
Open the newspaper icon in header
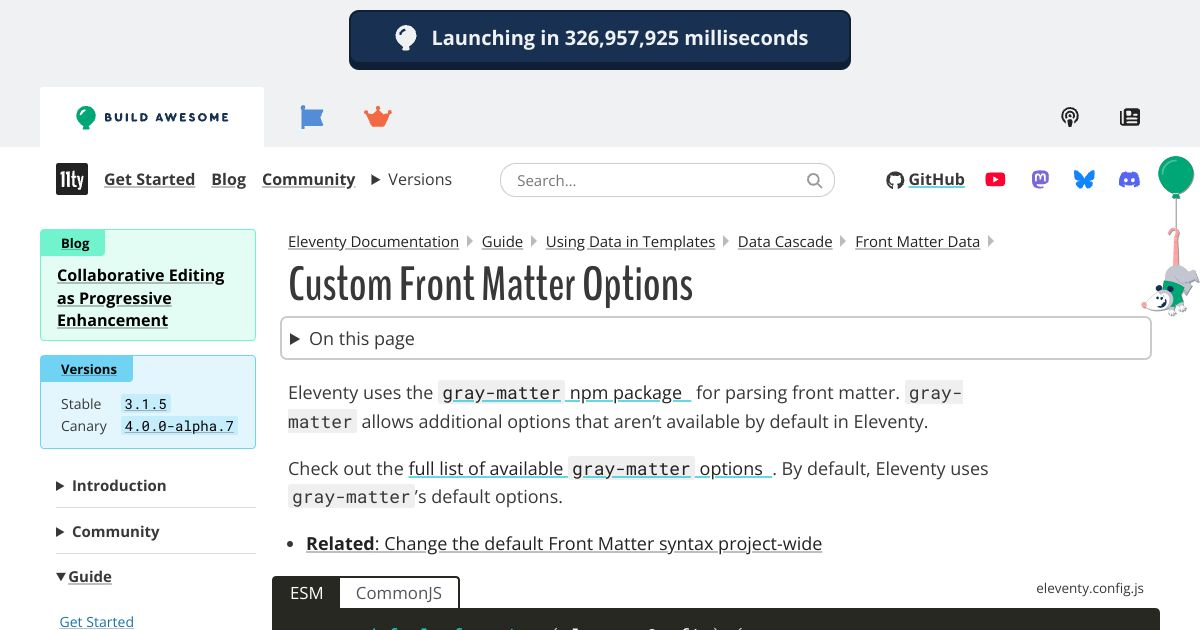[x=1130, y=117]
